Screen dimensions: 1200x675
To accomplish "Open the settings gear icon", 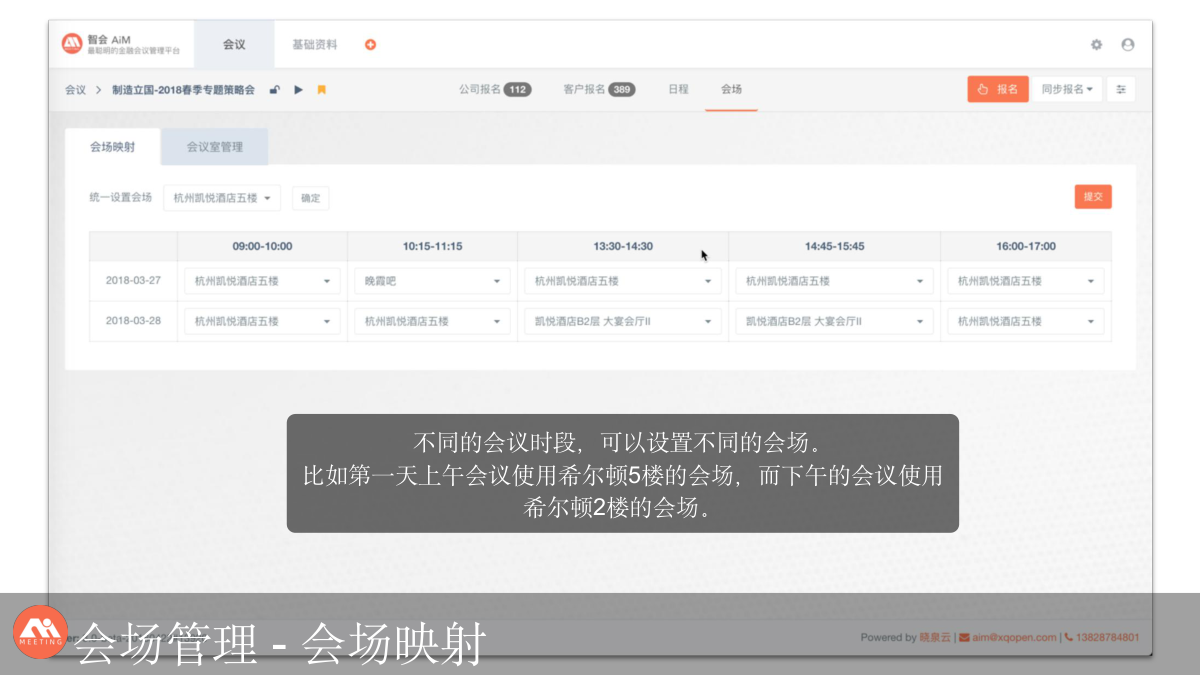I will pos(1096,45).
